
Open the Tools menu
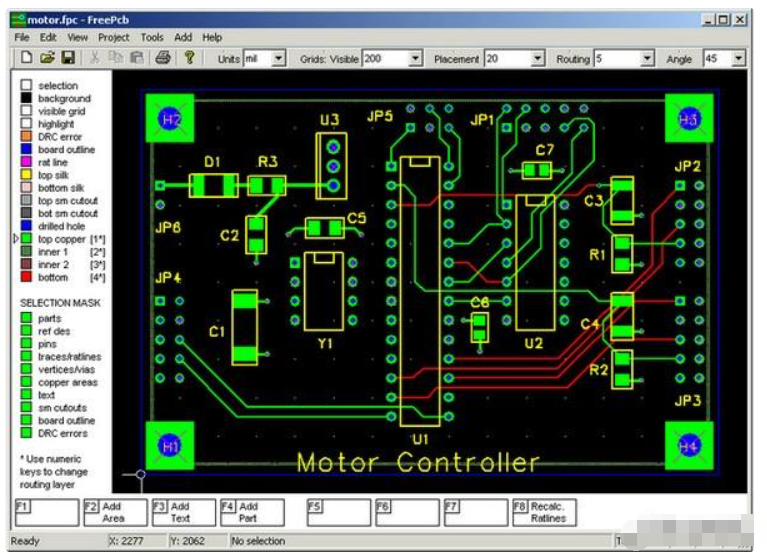point(151,37)
